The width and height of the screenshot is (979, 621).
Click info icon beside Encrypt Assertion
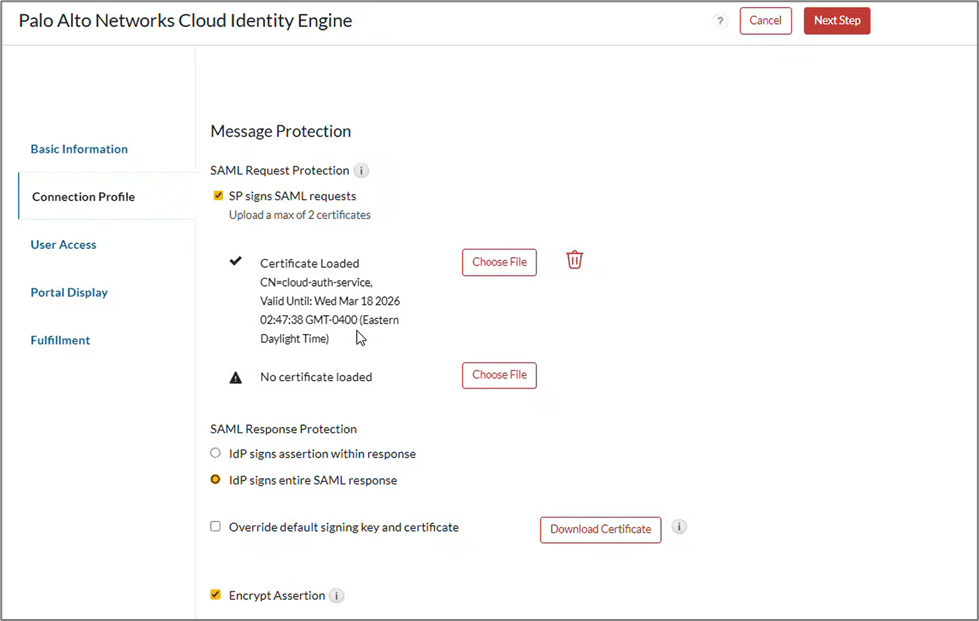[337, 596]
